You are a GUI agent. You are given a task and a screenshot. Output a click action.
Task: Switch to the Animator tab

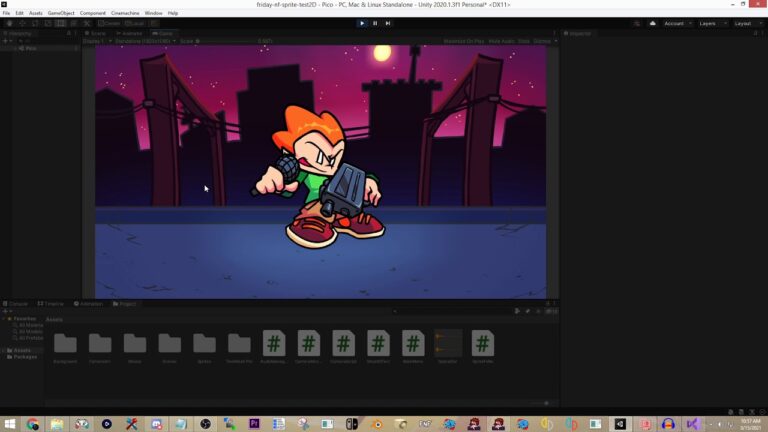(129, 33)
